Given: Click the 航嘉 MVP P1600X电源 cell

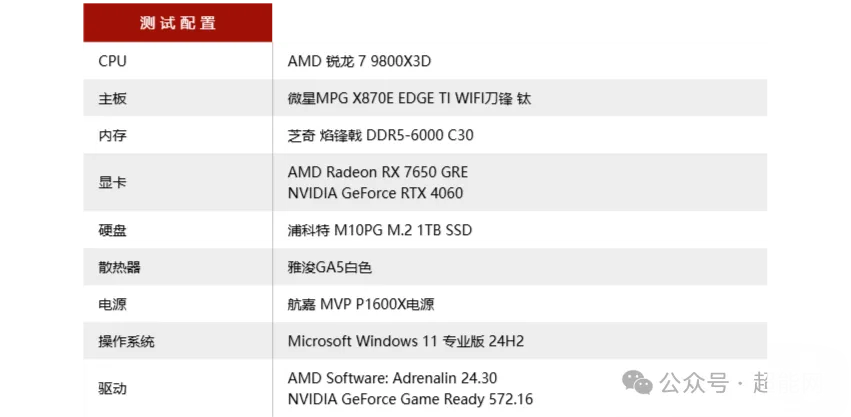Looking at the screenshot, I should click(x=360, y=304).
